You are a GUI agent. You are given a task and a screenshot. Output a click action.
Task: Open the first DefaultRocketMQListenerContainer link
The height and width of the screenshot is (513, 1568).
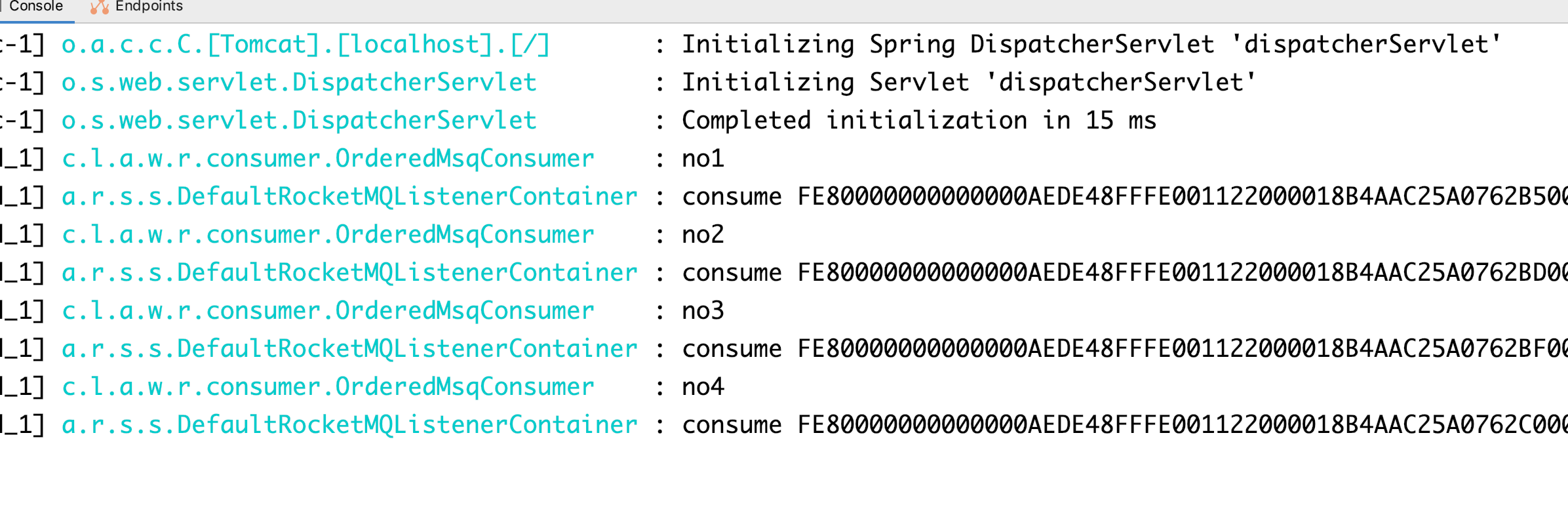[349, 195]
